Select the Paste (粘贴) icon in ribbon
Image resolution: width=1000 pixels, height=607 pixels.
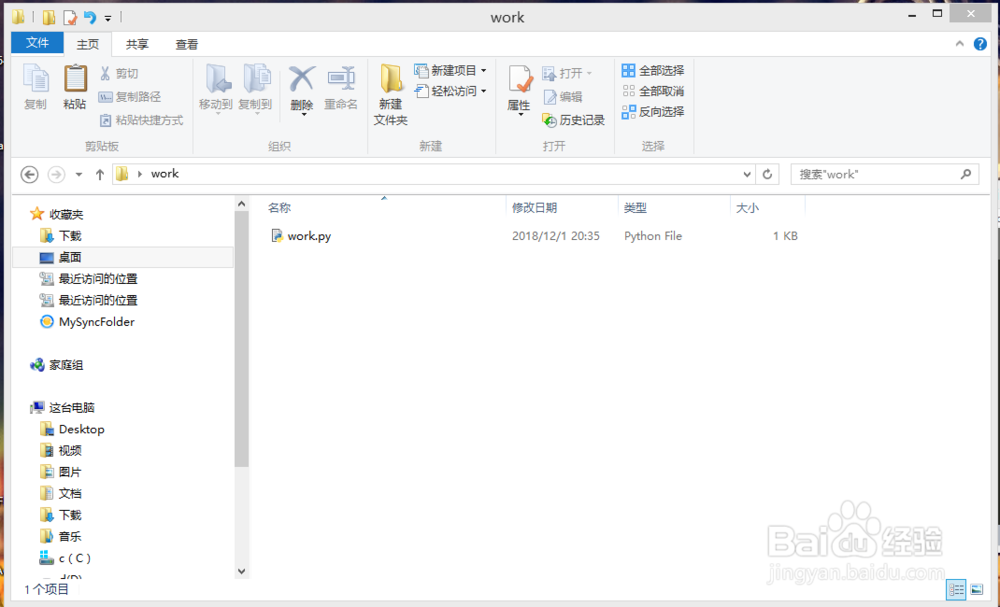pyautogui.click(x=75, y=85)
